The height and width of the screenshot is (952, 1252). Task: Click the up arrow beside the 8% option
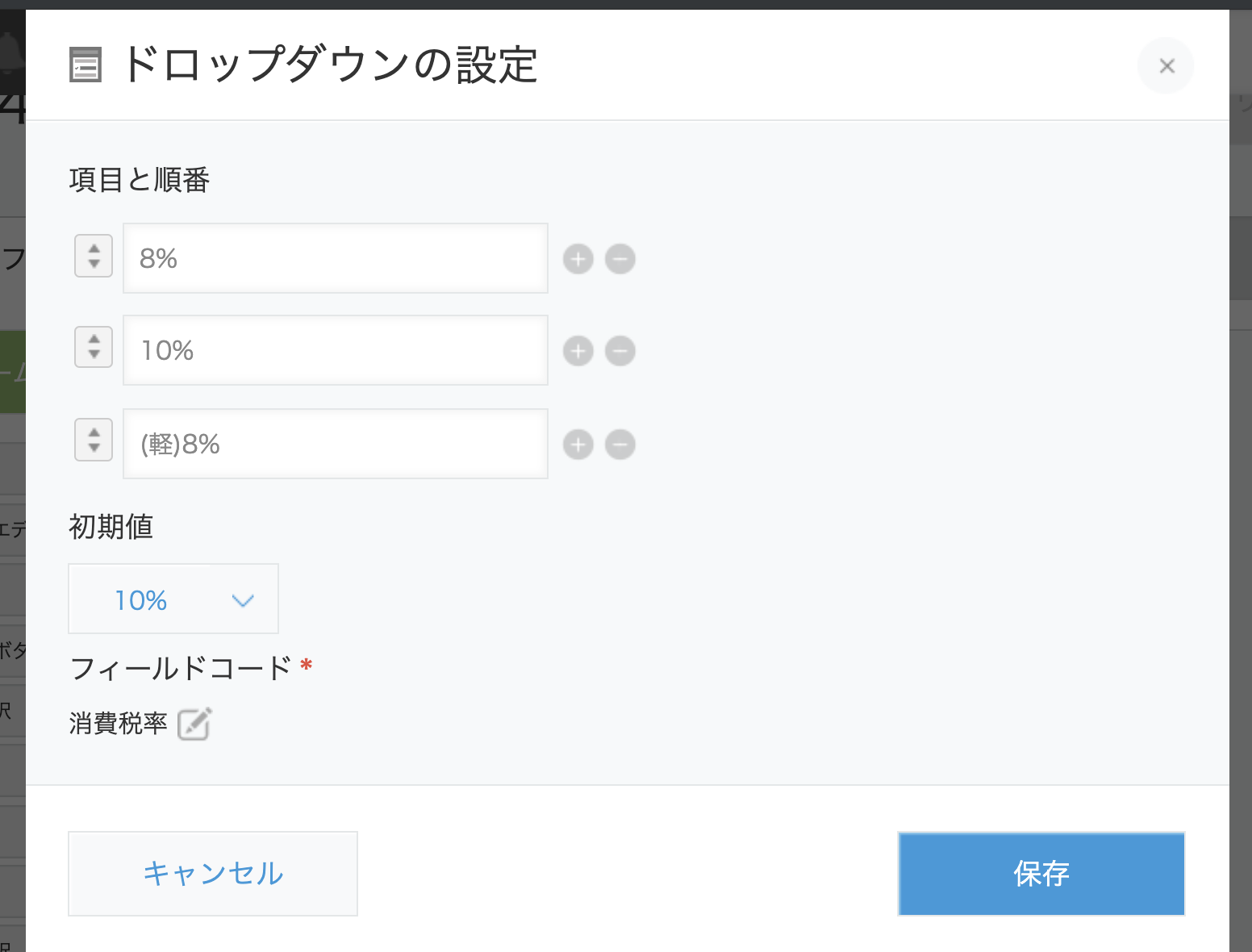(93, 248)
